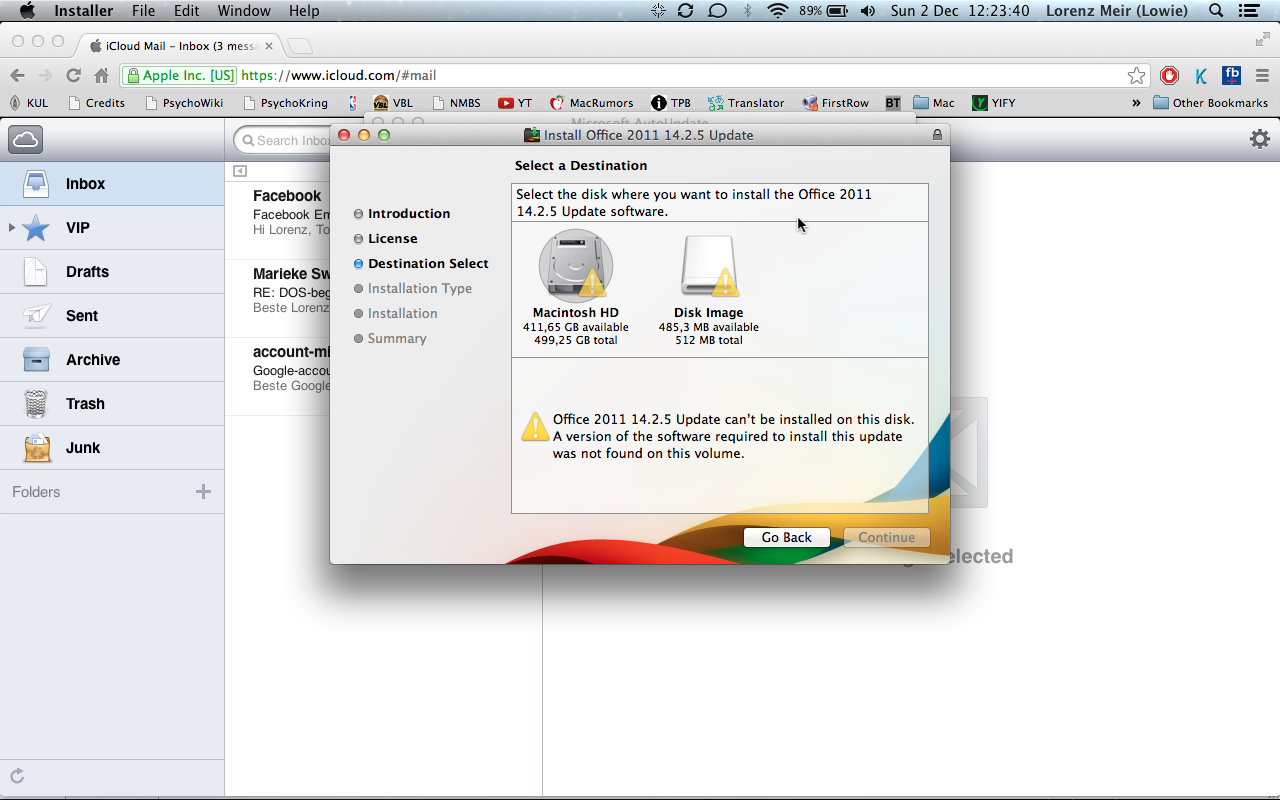Open Spotlight search in the menu bar

(x=1216, y=11)
